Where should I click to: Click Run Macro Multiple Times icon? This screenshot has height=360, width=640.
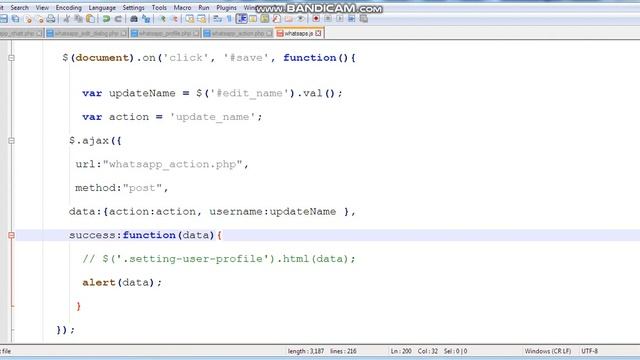351,19
